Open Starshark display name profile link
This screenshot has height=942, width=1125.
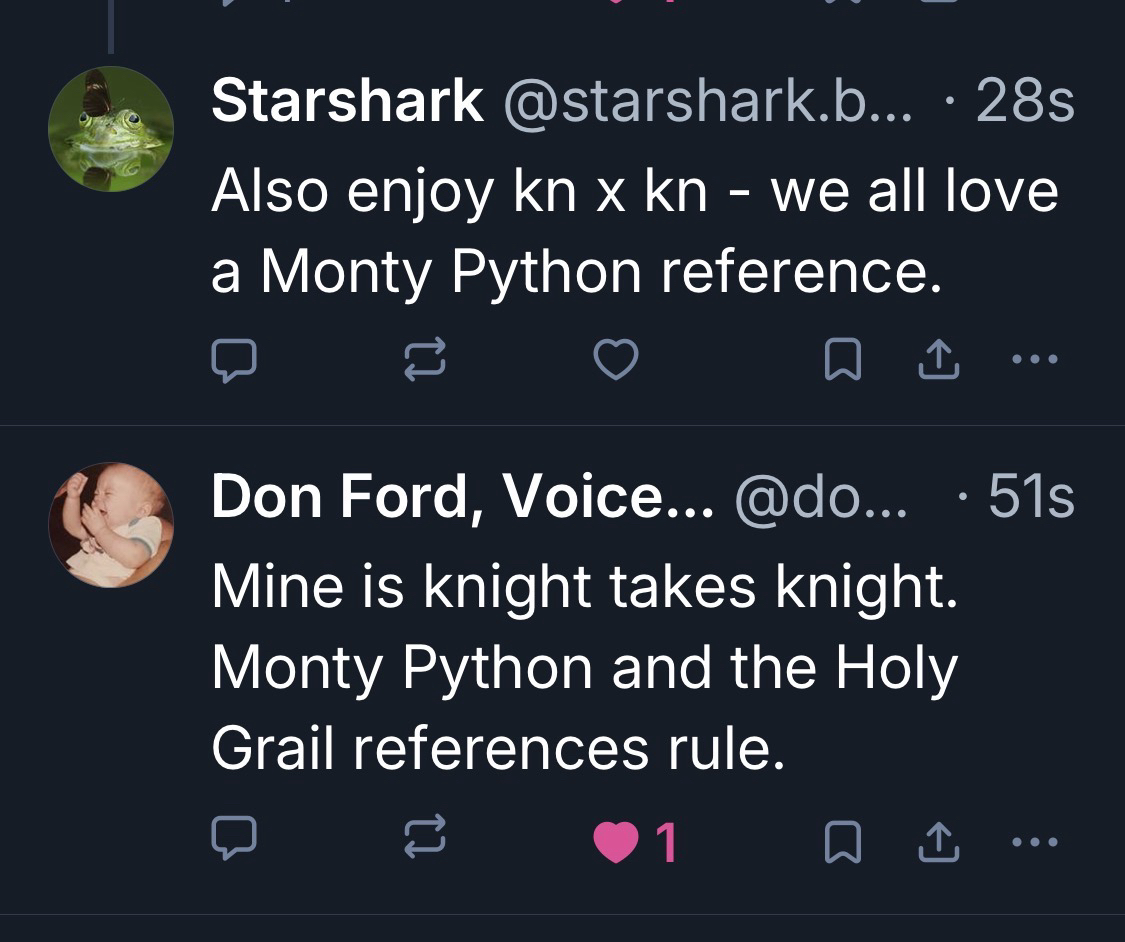[347, 102]
